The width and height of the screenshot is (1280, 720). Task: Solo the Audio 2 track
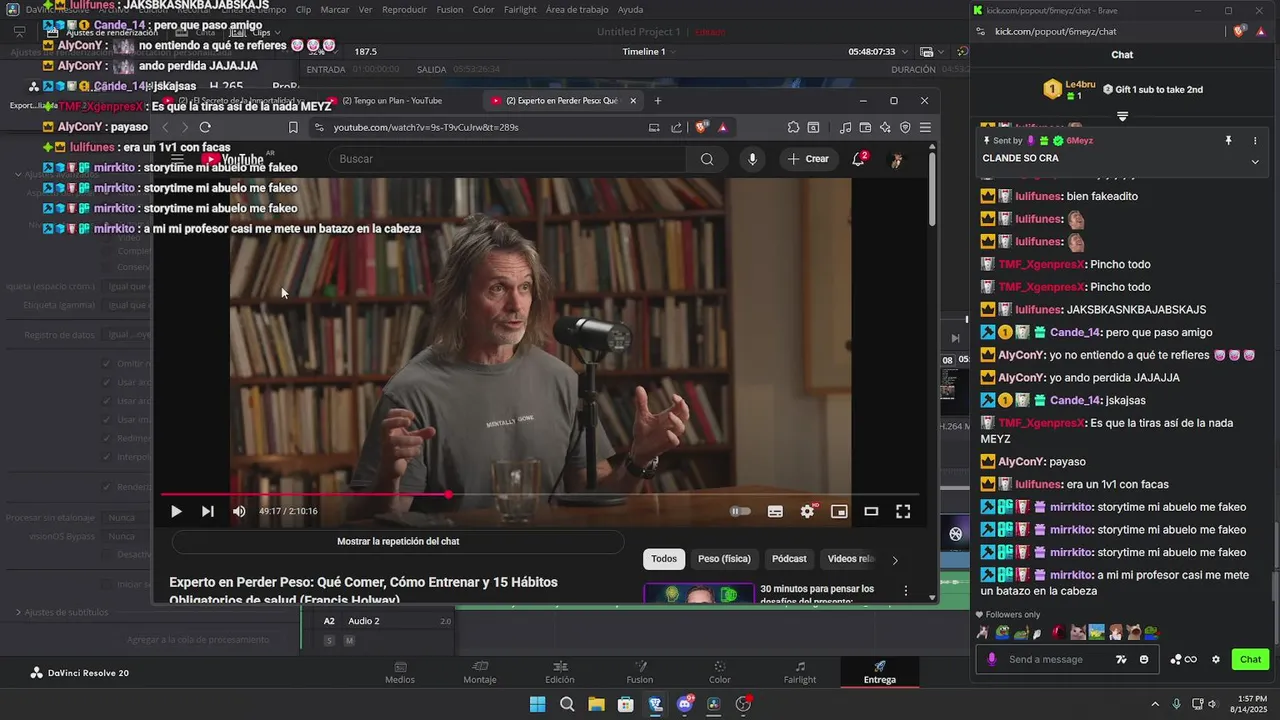point(329,641)
